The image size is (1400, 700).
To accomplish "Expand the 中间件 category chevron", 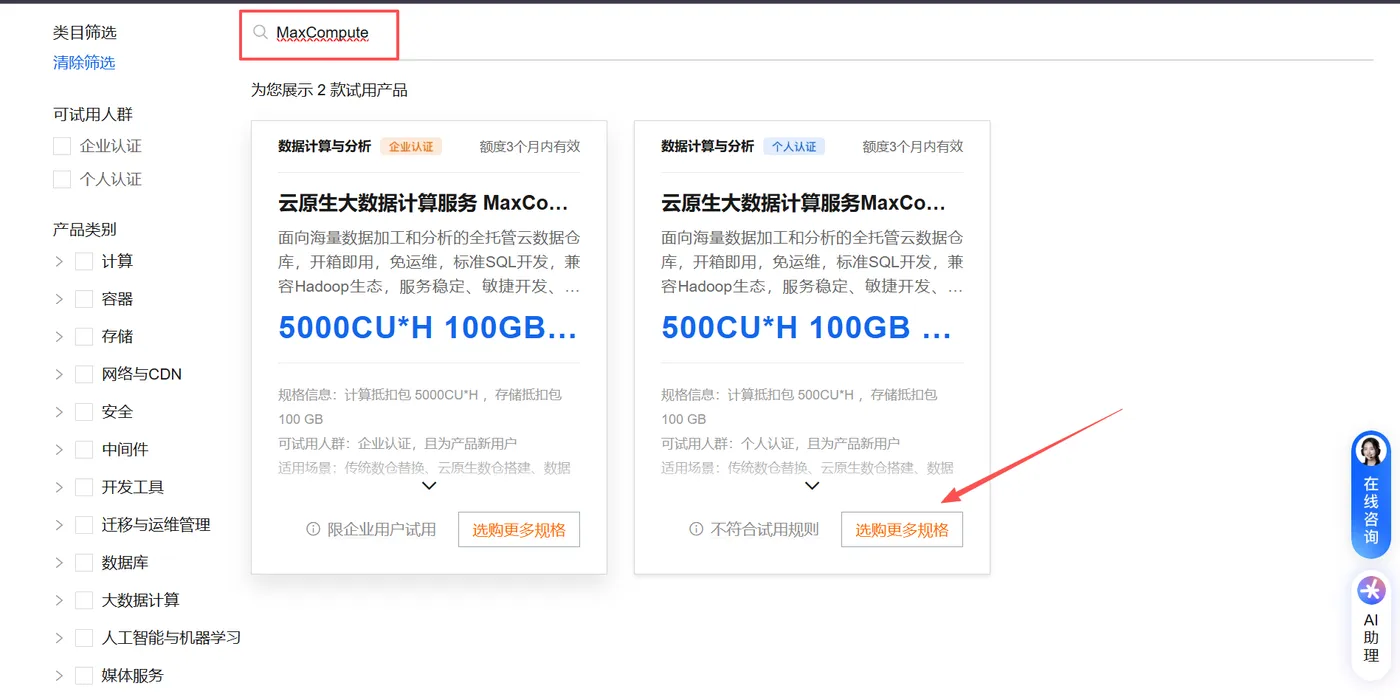I will click(58, 450).
